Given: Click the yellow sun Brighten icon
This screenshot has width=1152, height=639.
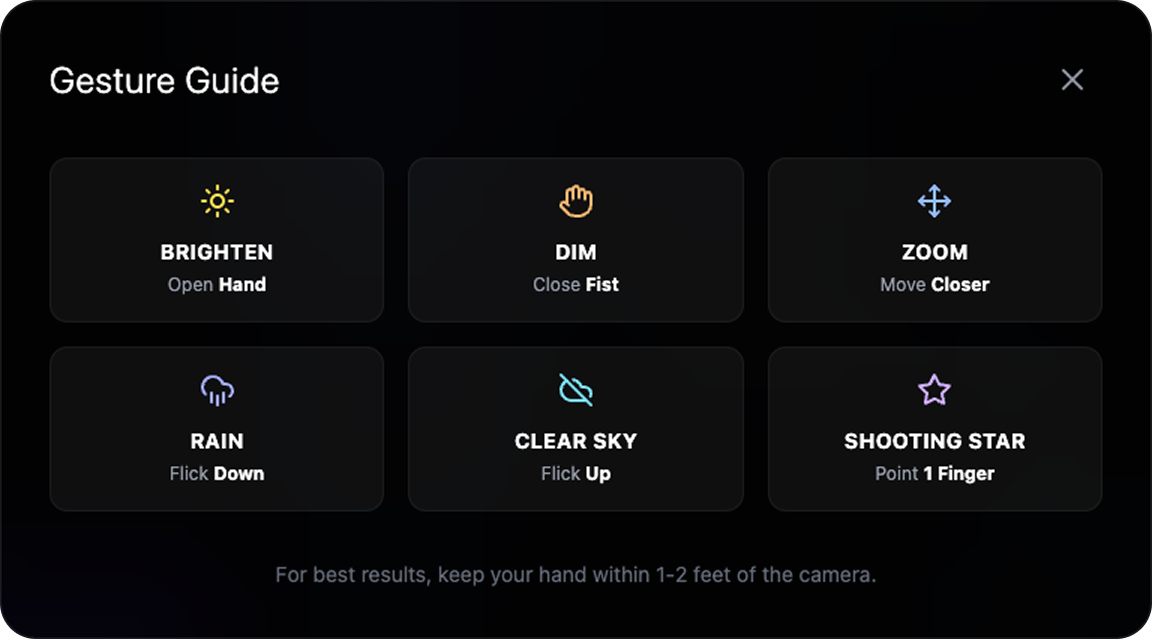Looking at the screenshot, I should tap(217, 201).
